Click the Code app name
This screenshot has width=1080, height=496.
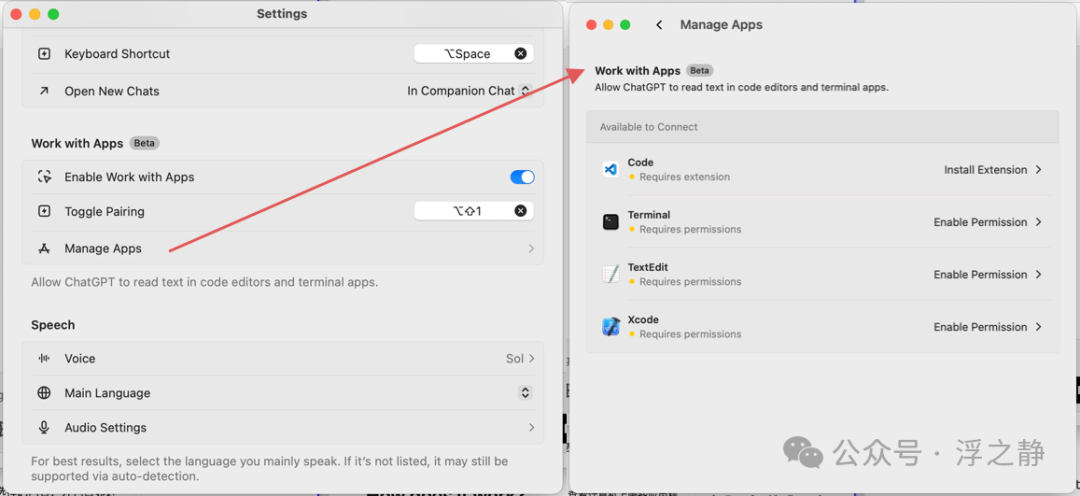[641, 163]
